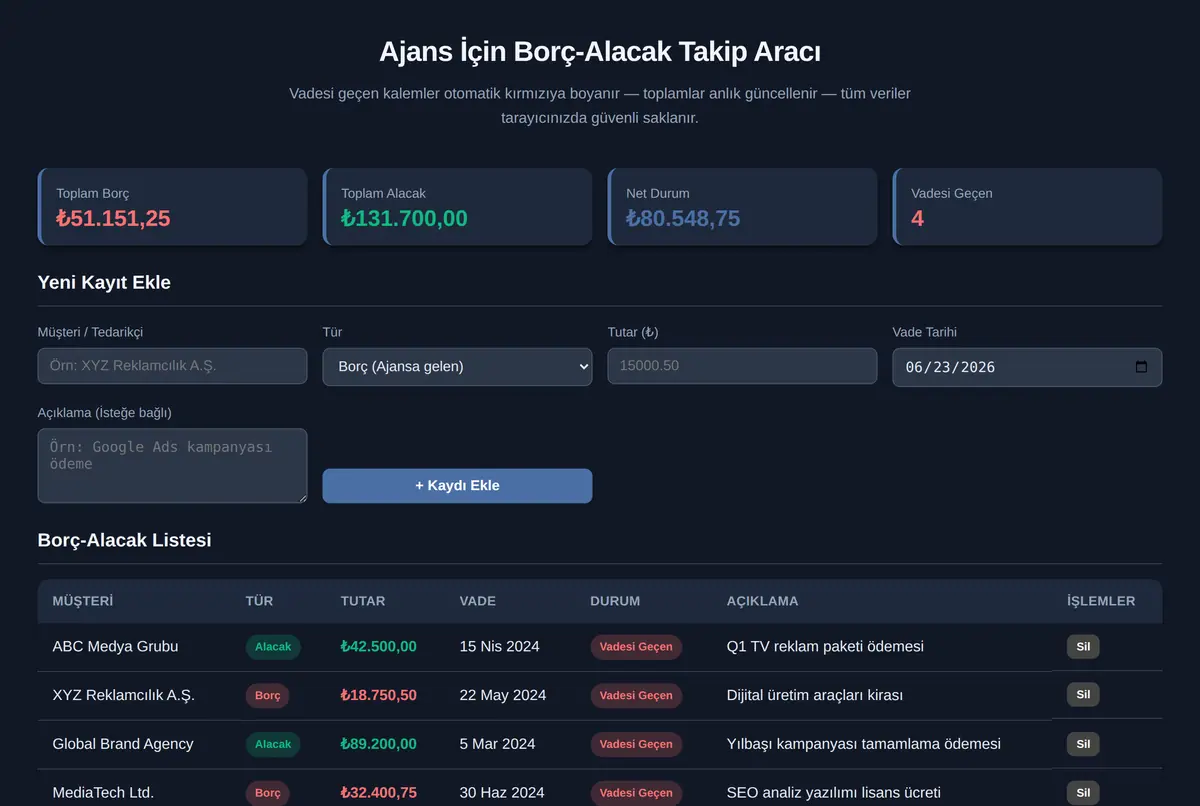The width and height of the screenshot is (1200, 806).
Task: Click the VADE column header
Action: click(478, 601)
